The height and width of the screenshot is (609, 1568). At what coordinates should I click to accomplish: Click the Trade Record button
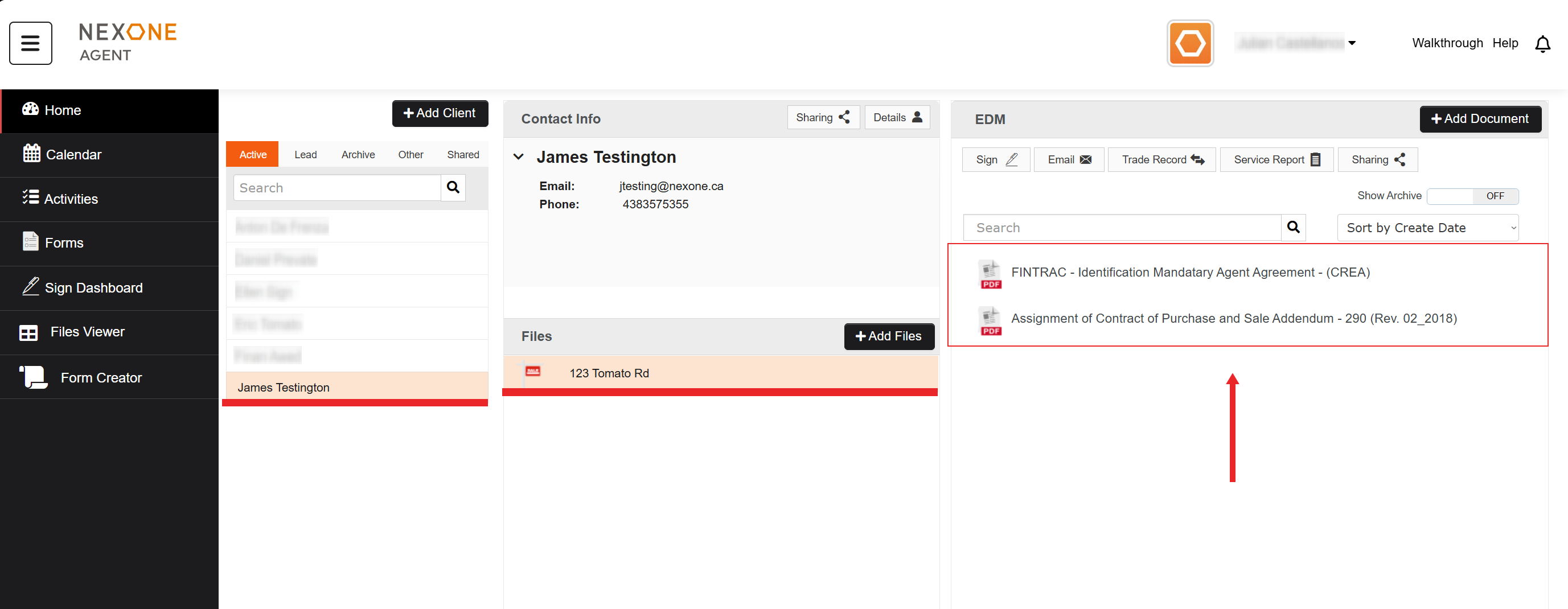[1161, 159]
